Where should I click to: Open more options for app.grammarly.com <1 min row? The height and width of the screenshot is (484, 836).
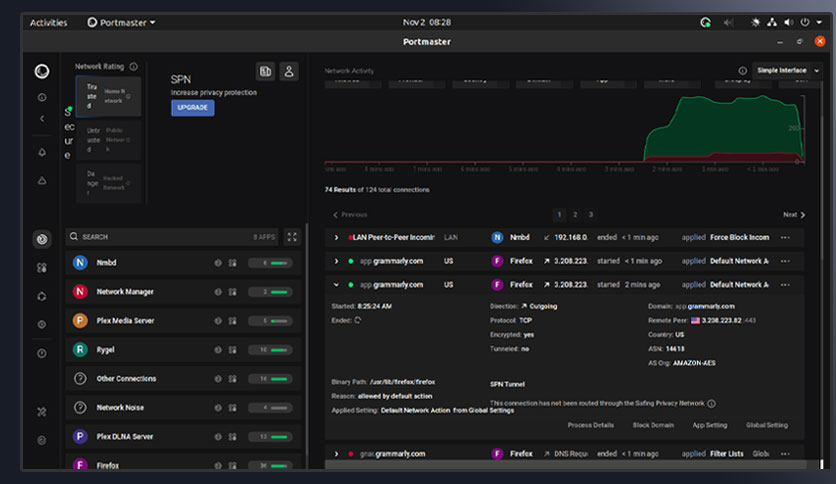click(x=785, y=261)
